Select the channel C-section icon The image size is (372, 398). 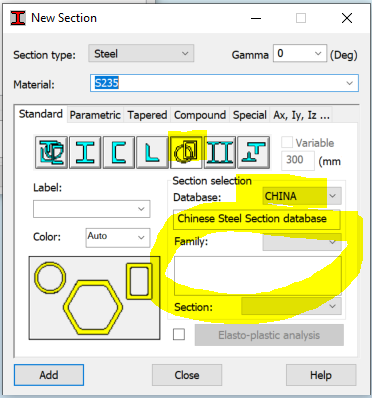click(119, 152)
